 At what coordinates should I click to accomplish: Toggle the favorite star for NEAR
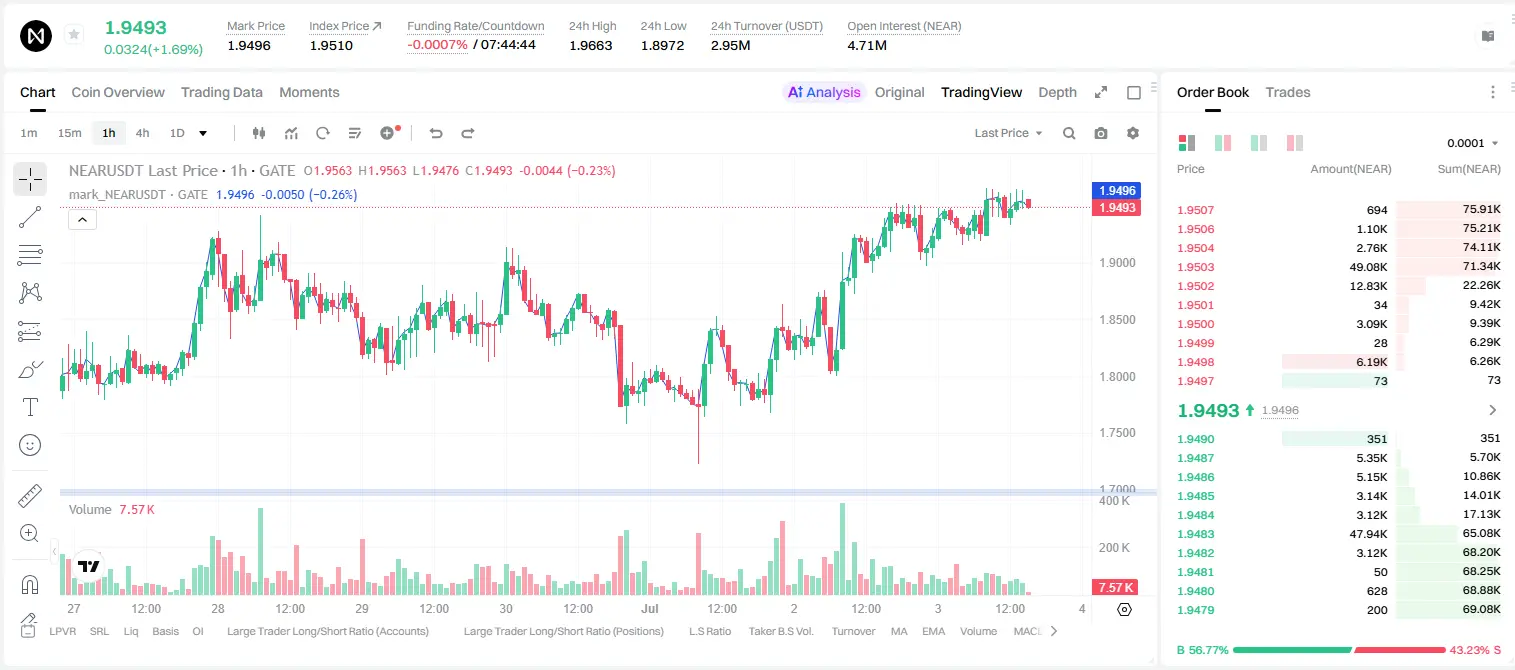[74, 35]
